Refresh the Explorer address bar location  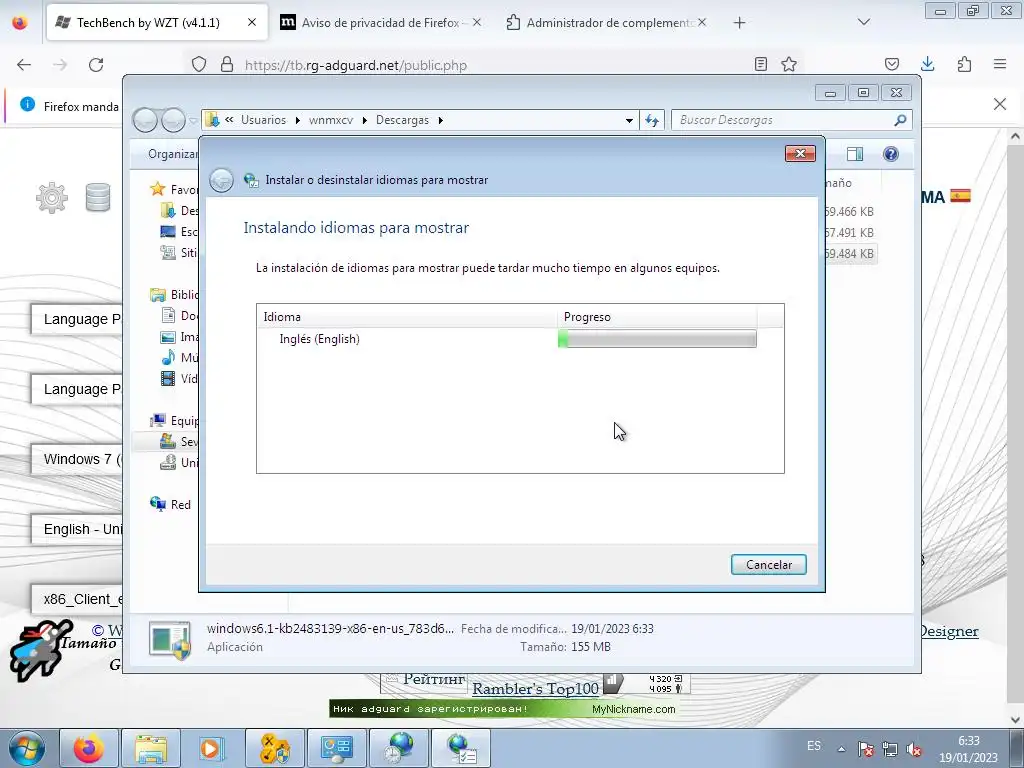click(652, 120)
